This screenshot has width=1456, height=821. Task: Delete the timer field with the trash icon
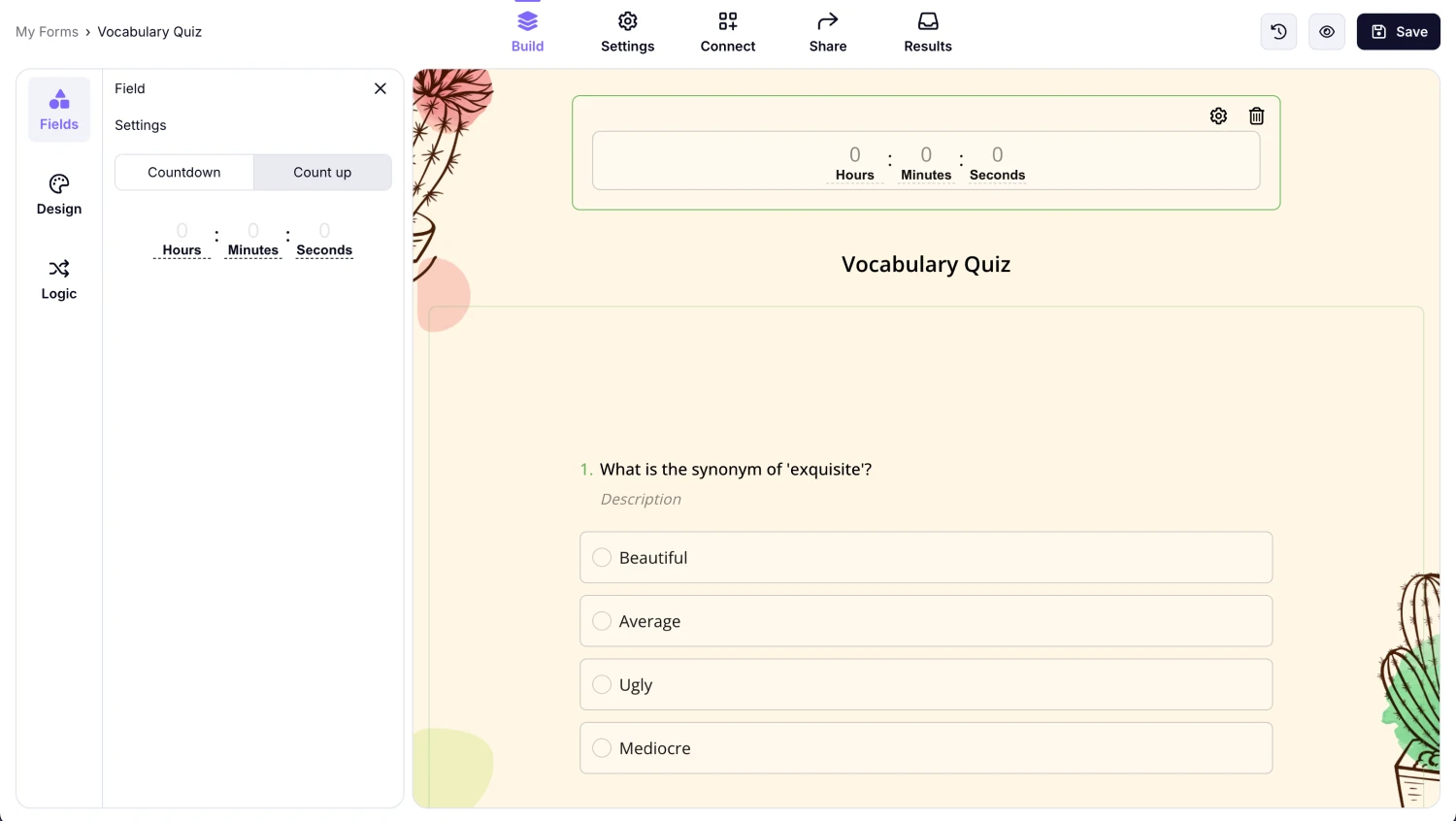[x=1256, y=116]
